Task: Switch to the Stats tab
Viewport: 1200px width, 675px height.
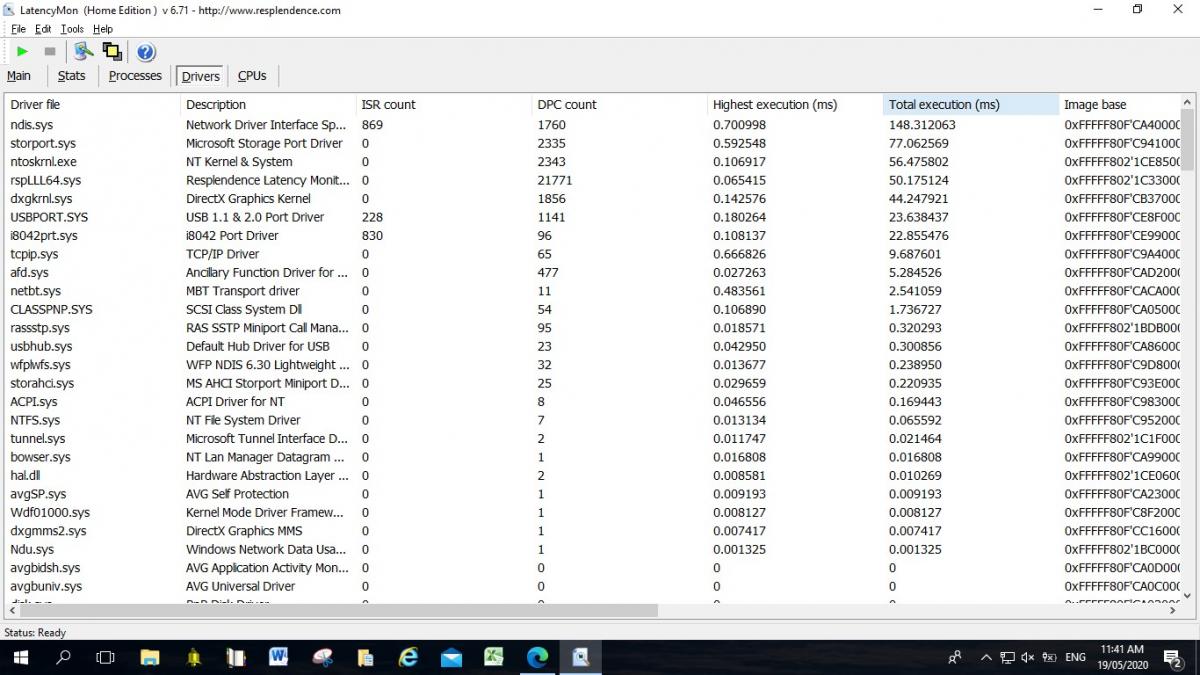Action: pos(72,76)
